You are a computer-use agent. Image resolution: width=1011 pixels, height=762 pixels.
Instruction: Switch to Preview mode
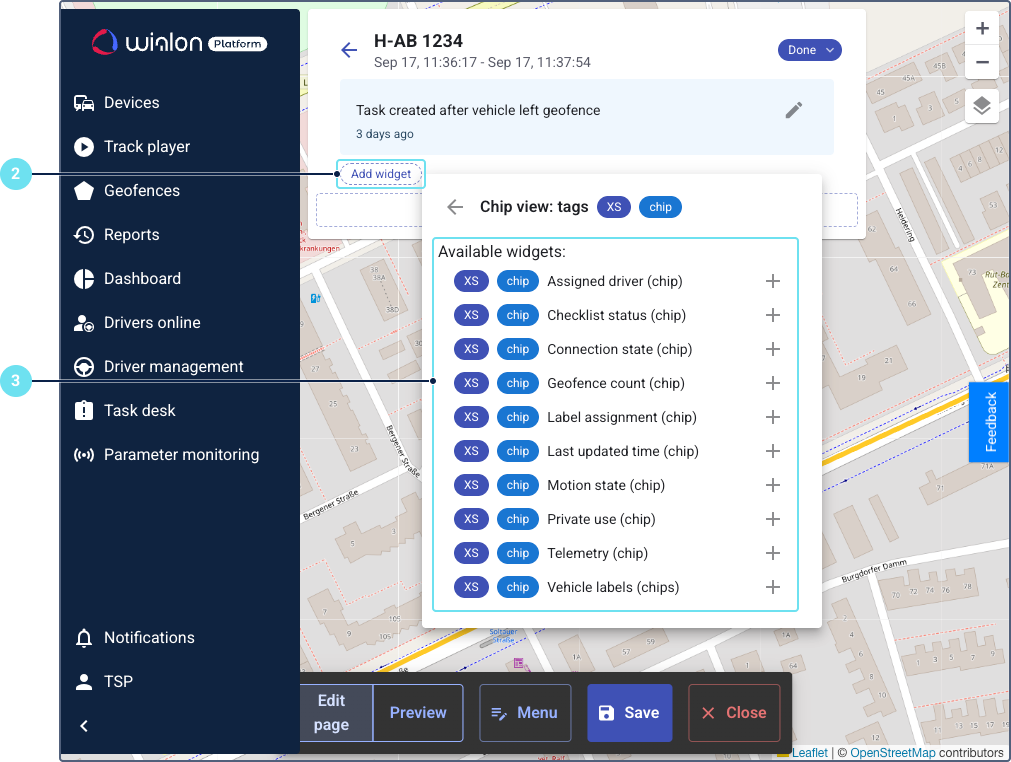pos(418,713)
